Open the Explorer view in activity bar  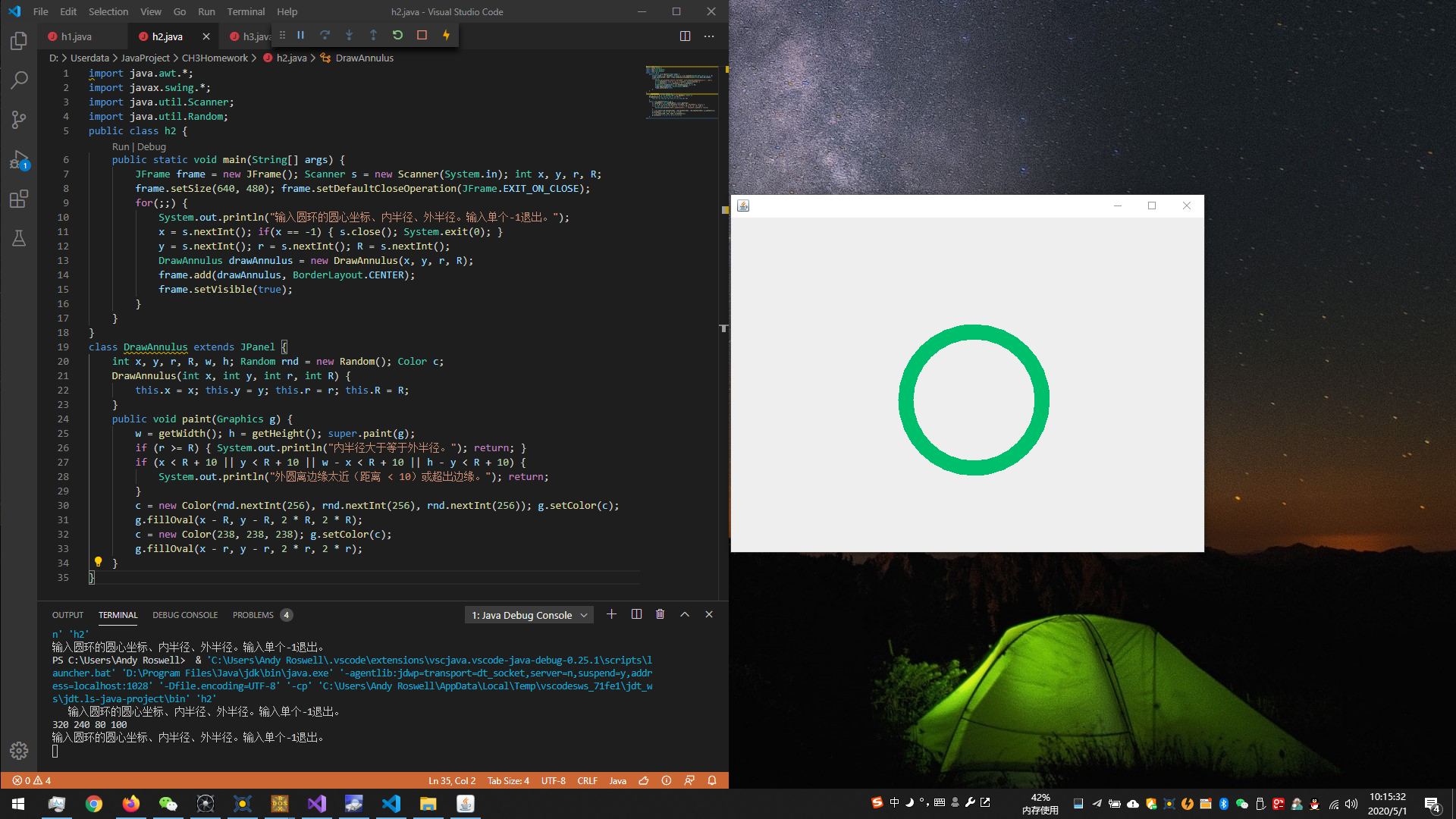click(x=19, y=41)
